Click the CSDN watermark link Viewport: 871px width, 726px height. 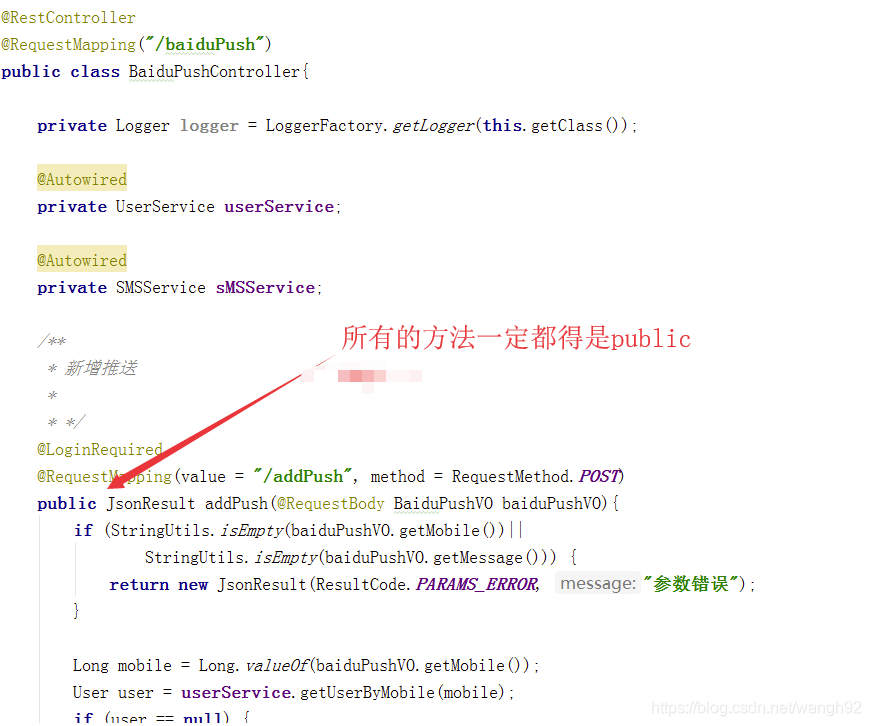click(x=756, y=707)
